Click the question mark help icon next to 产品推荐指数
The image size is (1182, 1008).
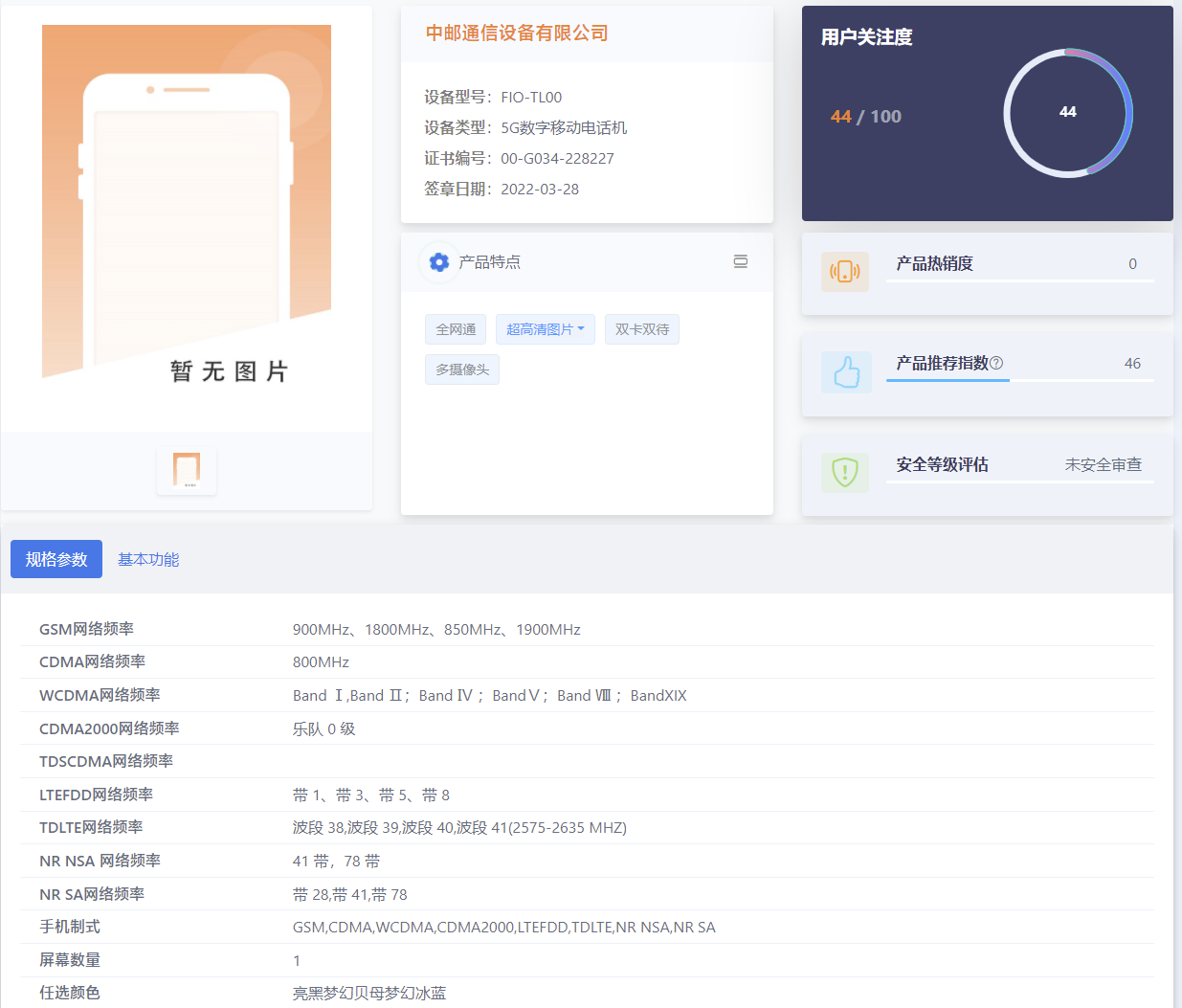pos(996,363)
